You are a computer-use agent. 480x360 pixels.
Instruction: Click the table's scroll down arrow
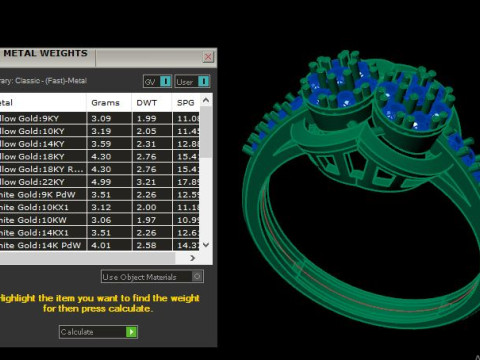[206, 245]
